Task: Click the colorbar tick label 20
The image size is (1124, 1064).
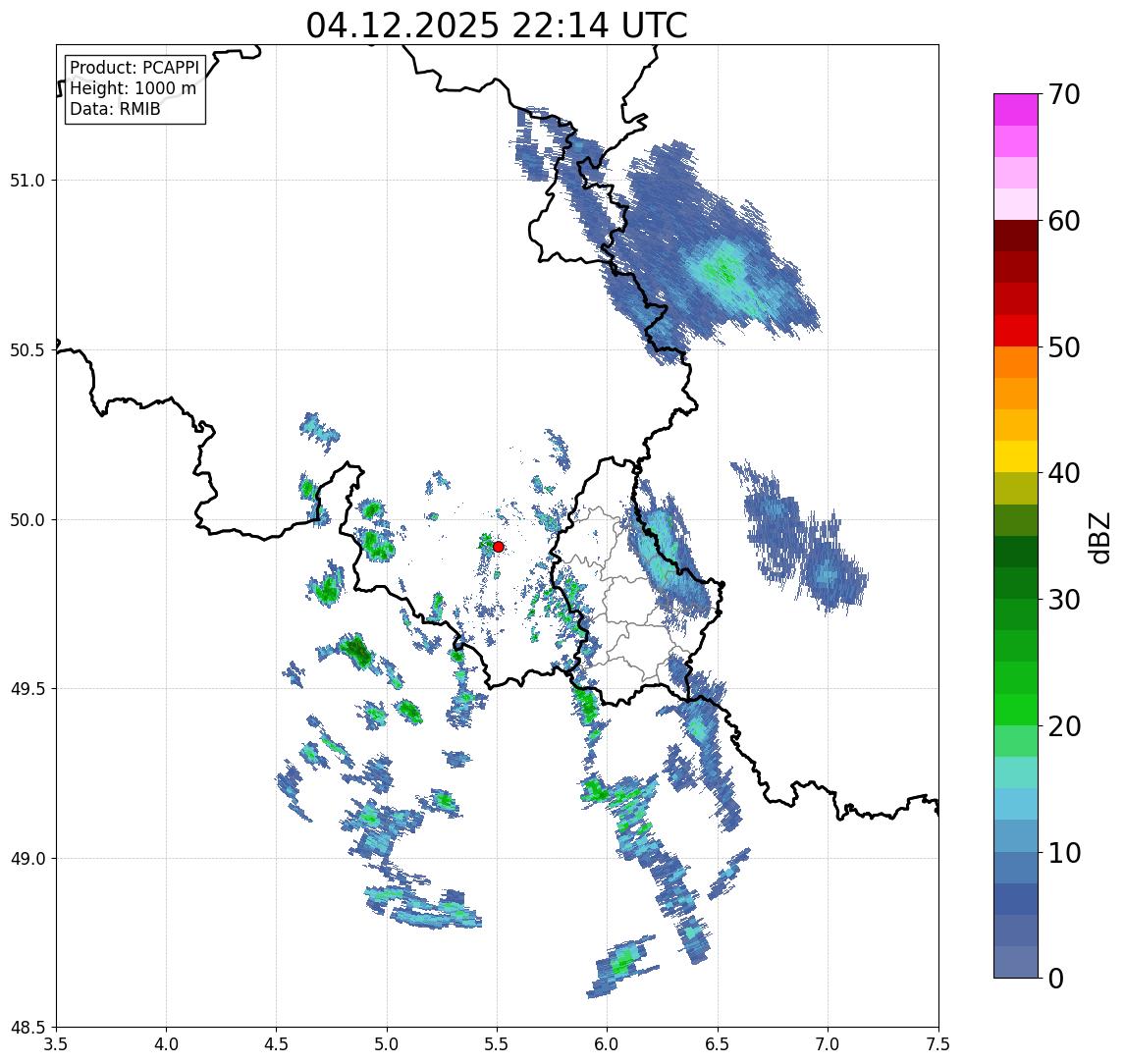Action: click(x=1064, y=726)
